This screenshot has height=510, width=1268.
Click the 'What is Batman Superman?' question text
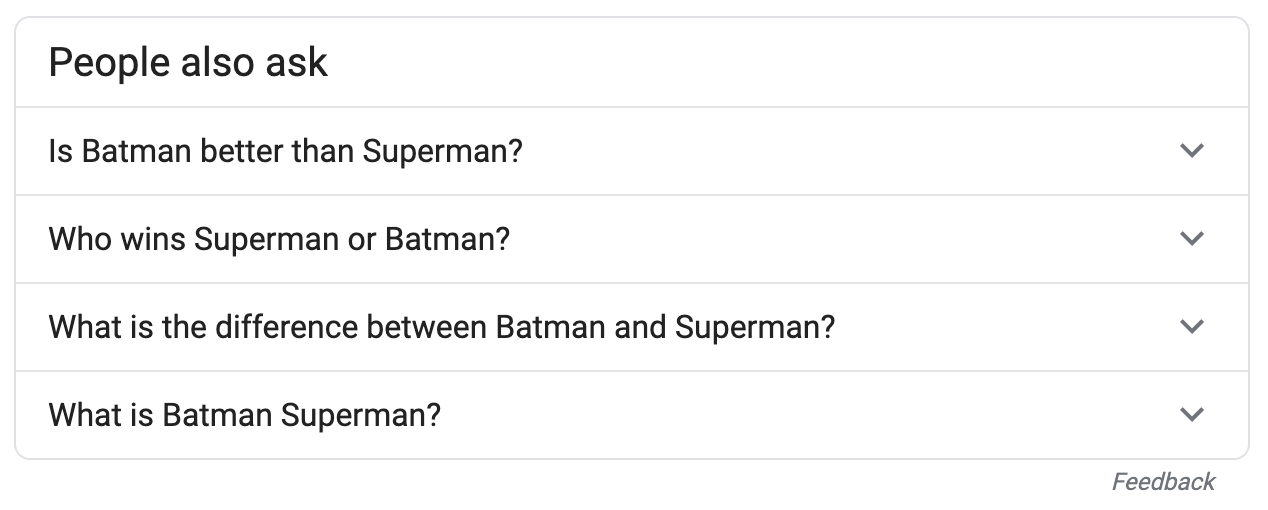click(244, 415)
